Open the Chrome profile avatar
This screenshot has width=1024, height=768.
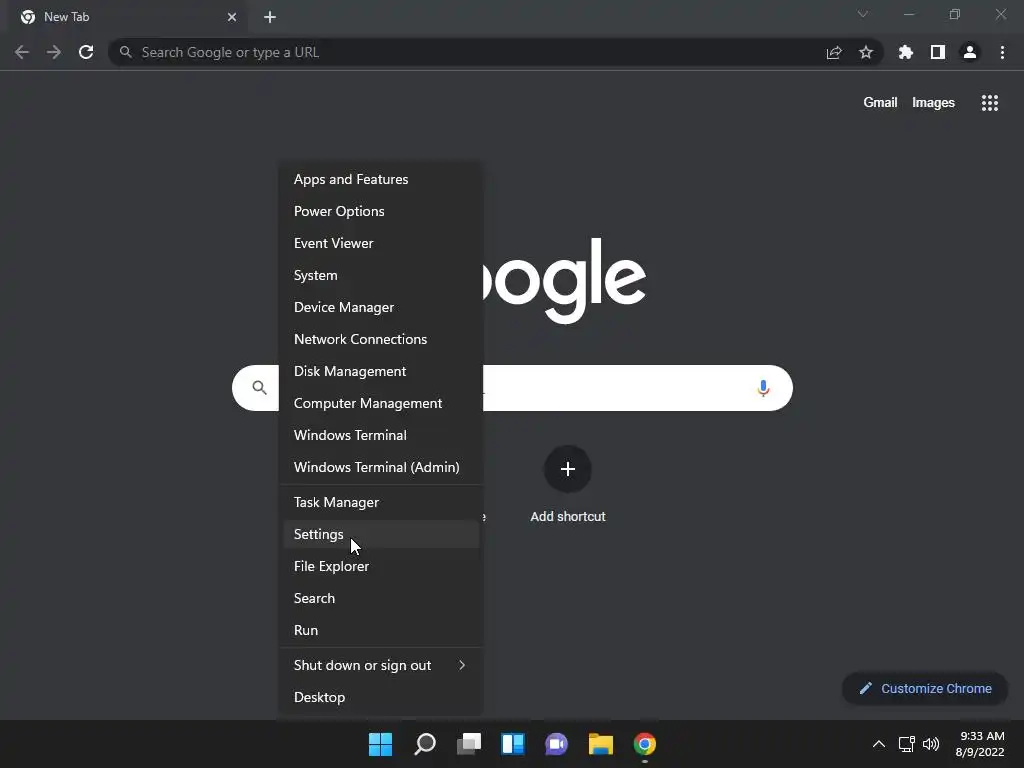pyautogui.click(x=970, y=52)
